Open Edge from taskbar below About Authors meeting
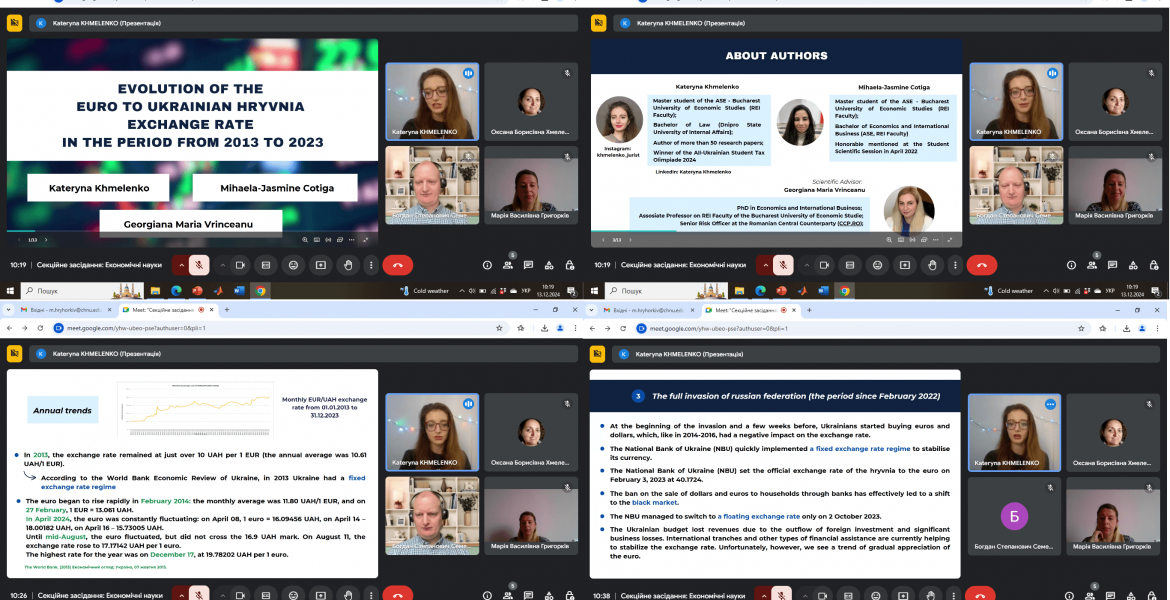 [760, 290]
